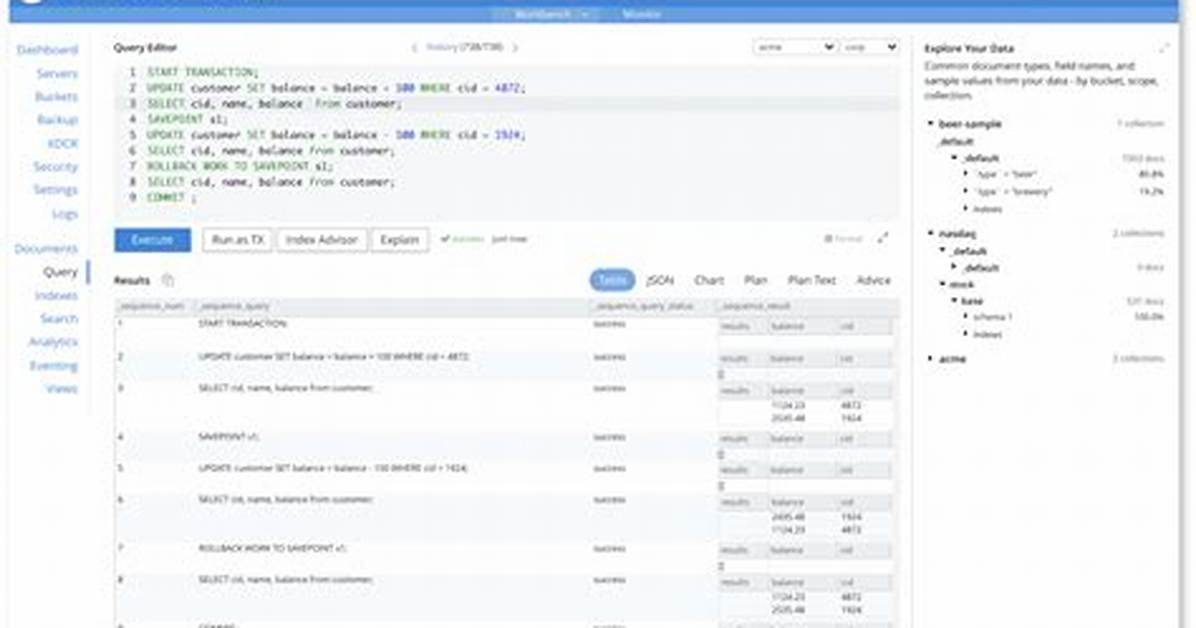Screen dimensions: 1196x628
Task: Switch results view to Plan
Action: point(755,280)
